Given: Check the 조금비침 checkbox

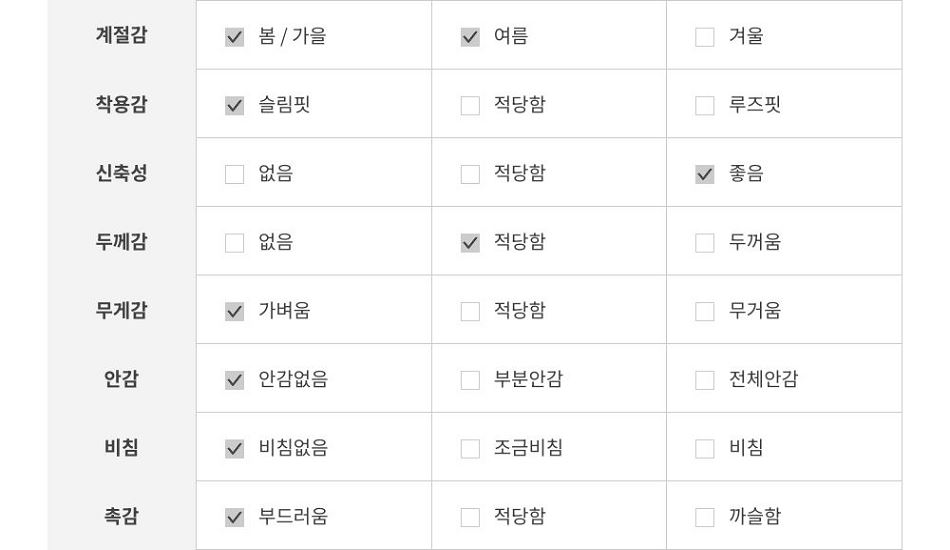Looking at the screenshot, I should (470, 449).
